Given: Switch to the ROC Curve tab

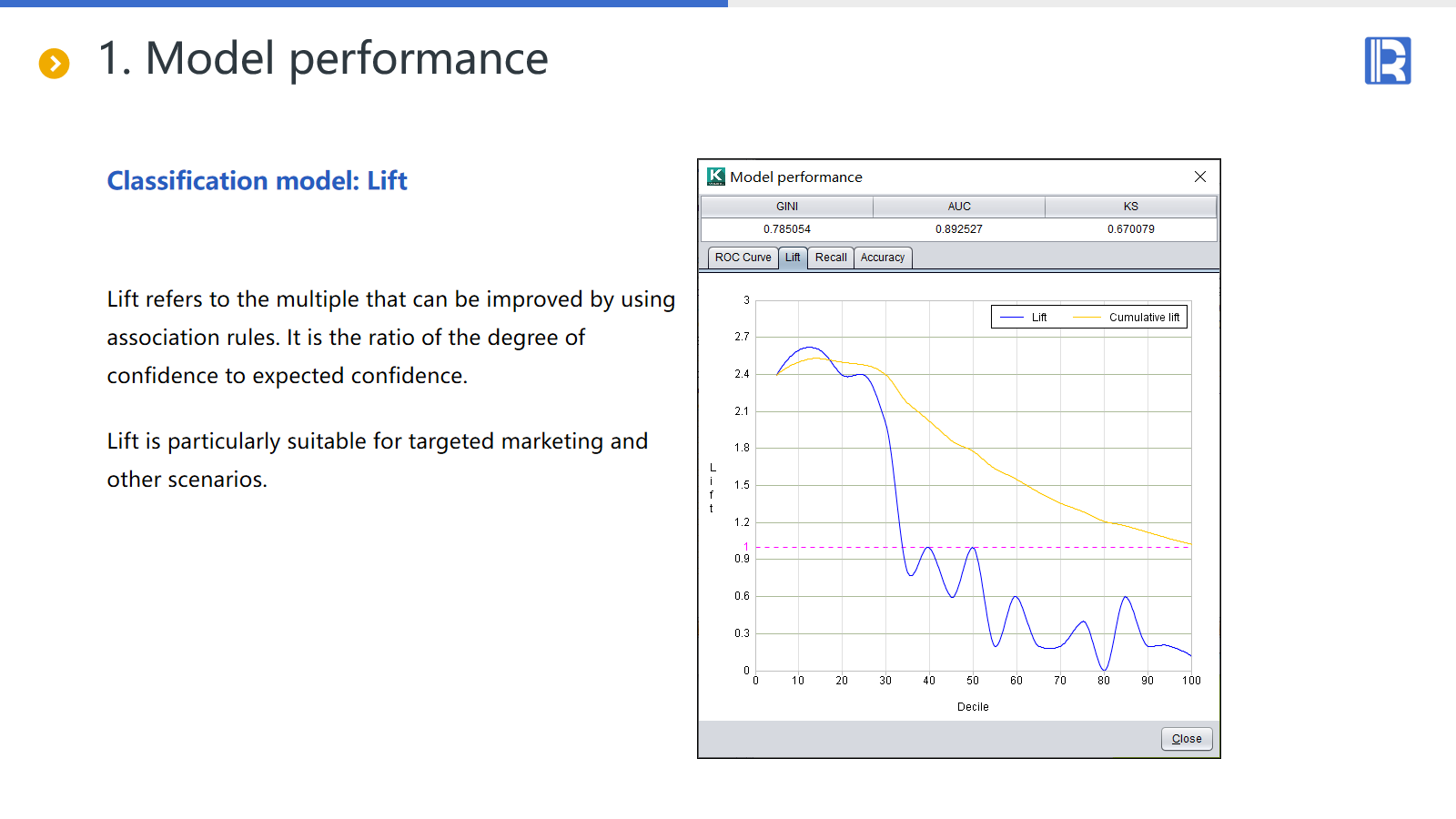Looking at the screenshot, I should point(743,258).
